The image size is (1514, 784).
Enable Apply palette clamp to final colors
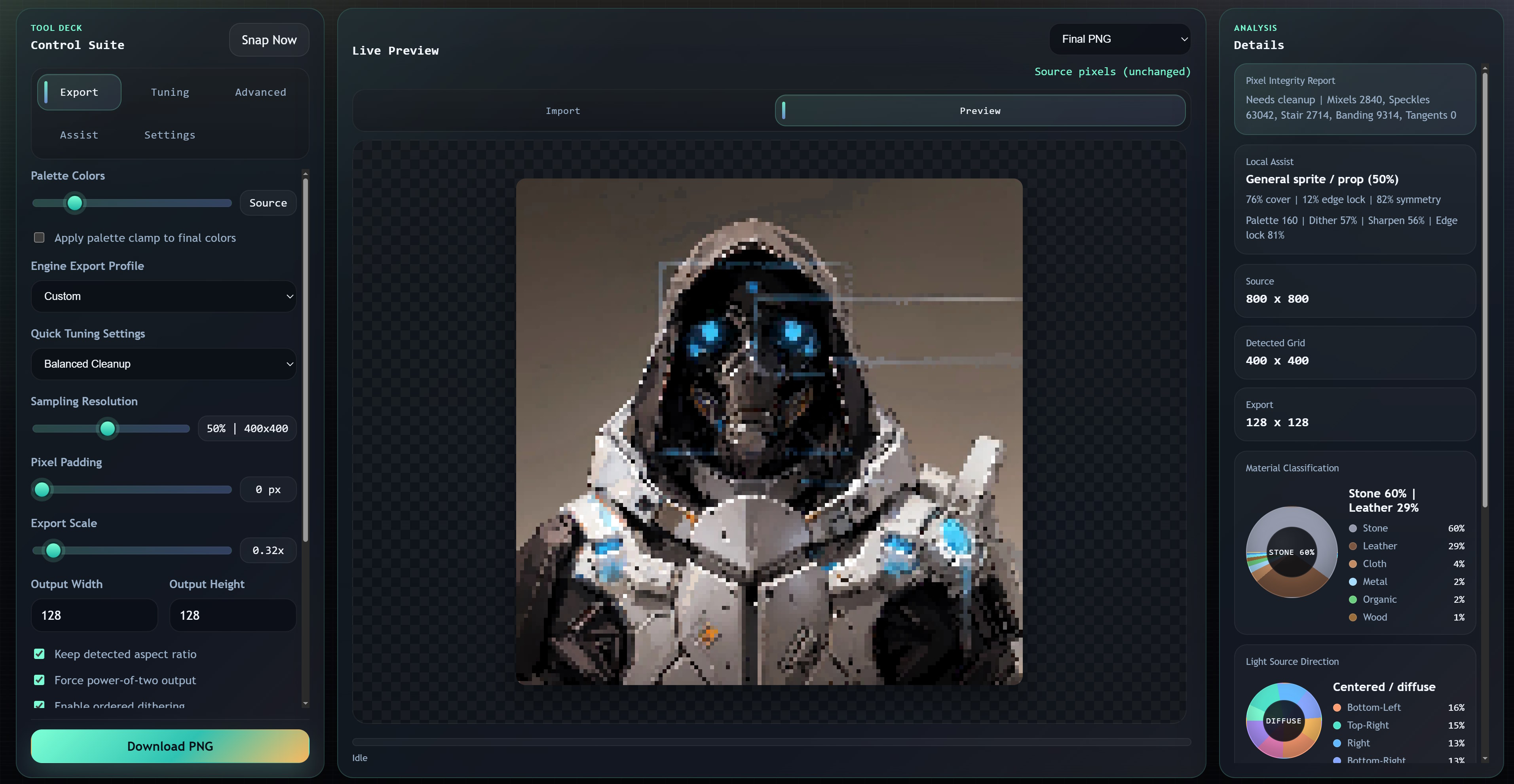tap(39, 237)
